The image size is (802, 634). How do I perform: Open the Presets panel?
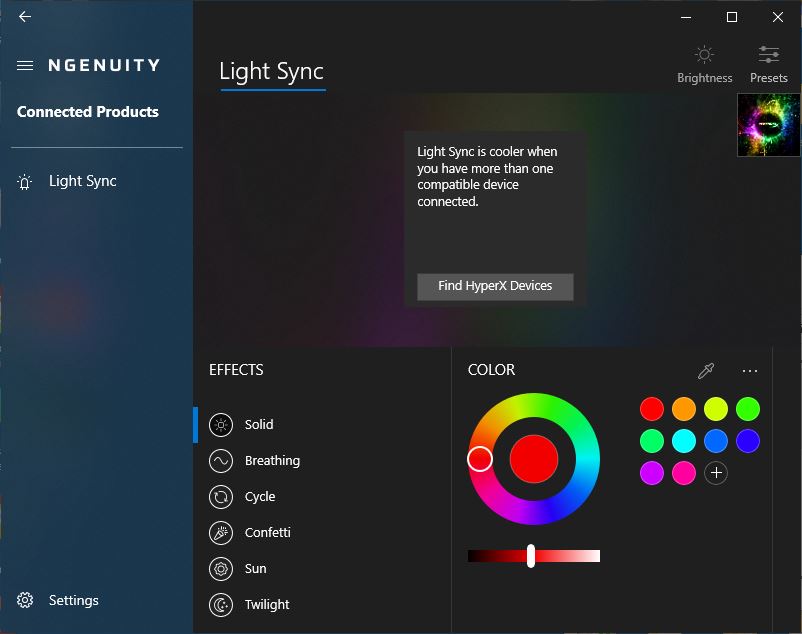click(x=768, y=64)
